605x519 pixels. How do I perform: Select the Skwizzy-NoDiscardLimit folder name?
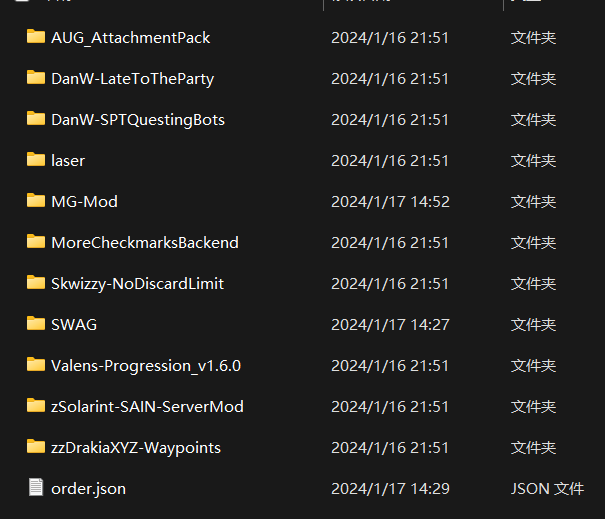[137, 284]
